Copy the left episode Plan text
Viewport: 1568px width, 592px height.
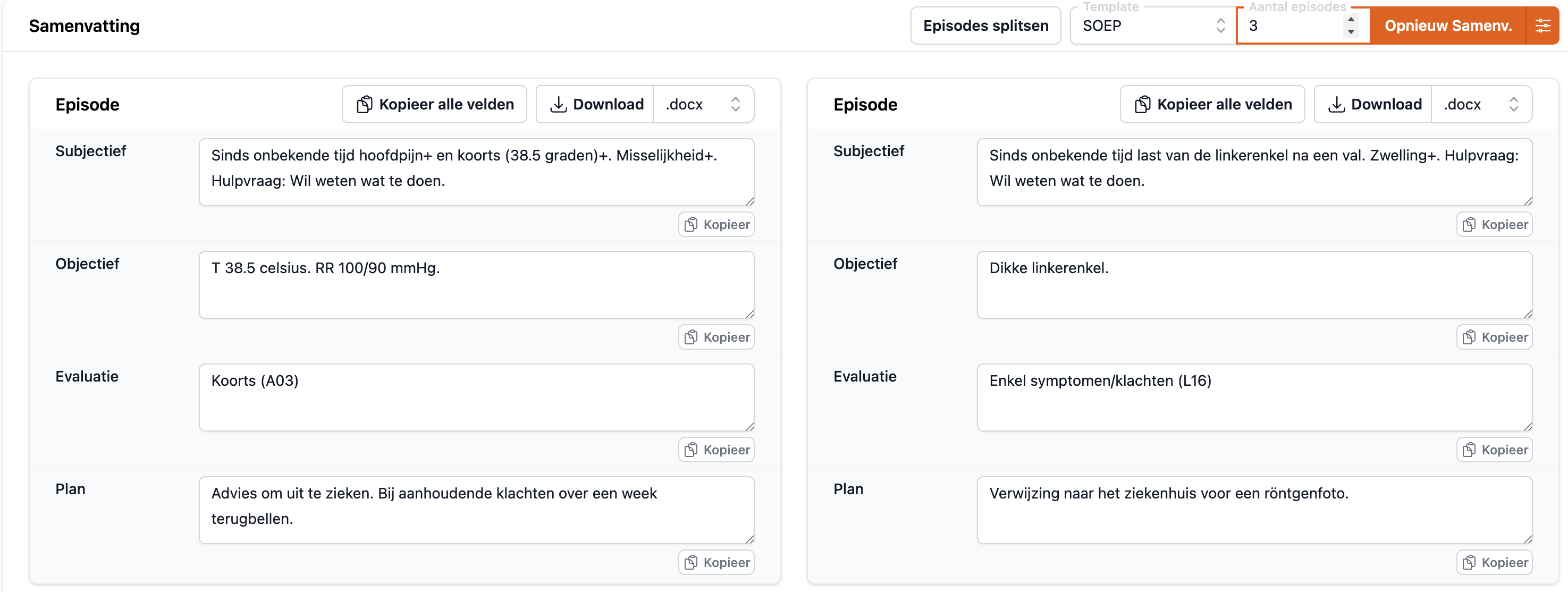716,562
